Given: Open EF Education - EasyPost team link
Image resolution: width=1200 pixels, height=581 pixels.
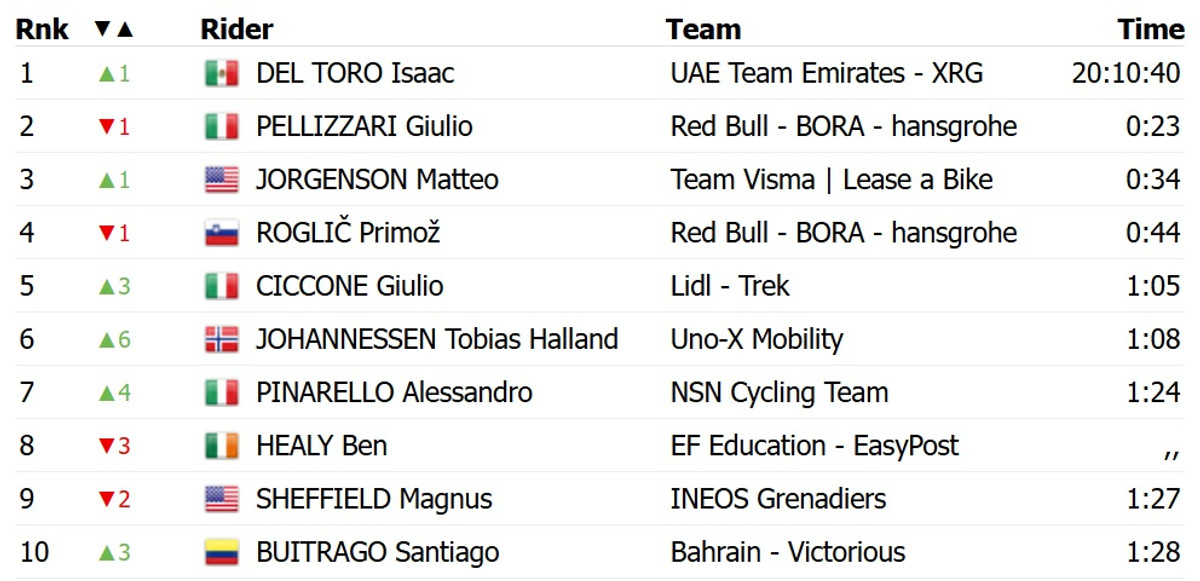Looking at the screenshot, I should pos(815,446).
